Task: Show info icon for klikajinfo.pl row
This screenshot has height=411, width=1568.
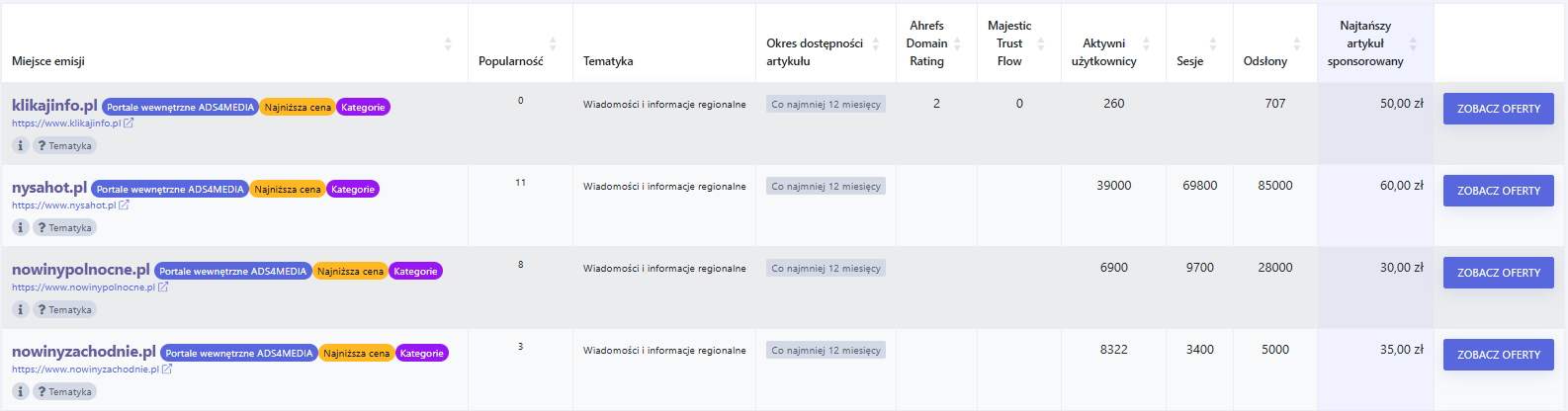Action: [21, 145]
